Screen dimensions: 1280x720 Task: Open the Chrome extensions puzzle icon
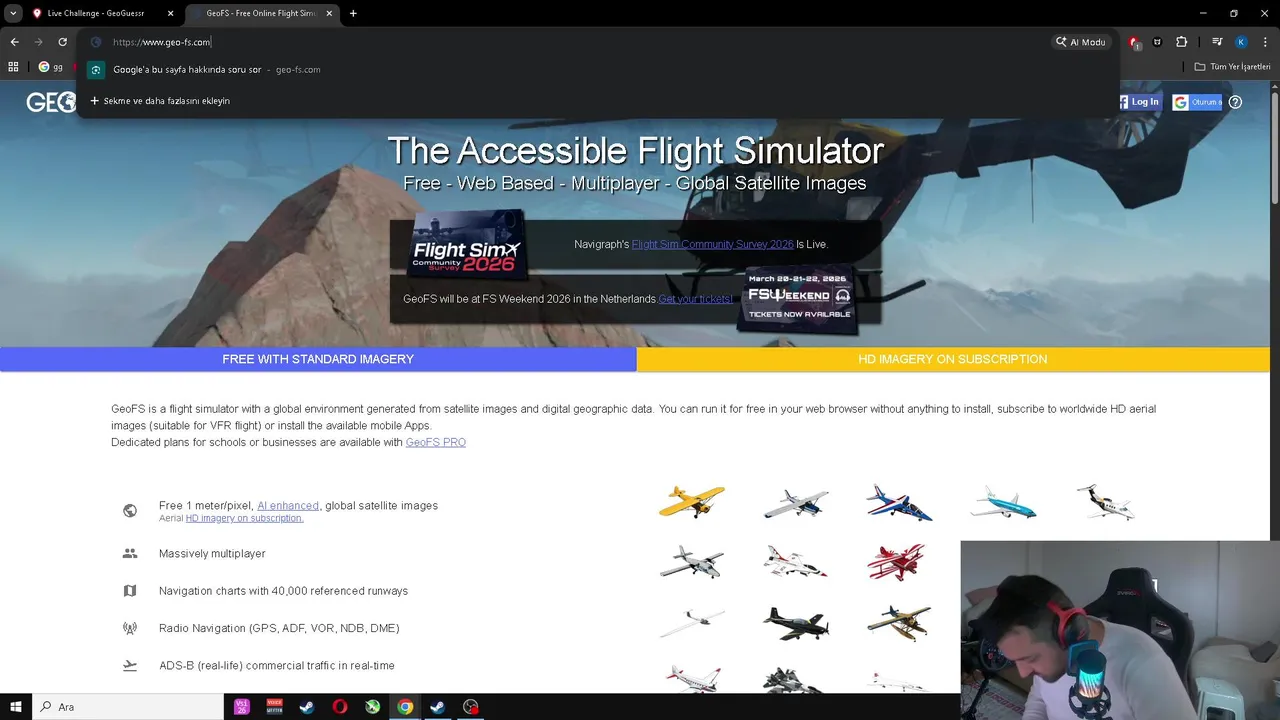point(1181,42)
